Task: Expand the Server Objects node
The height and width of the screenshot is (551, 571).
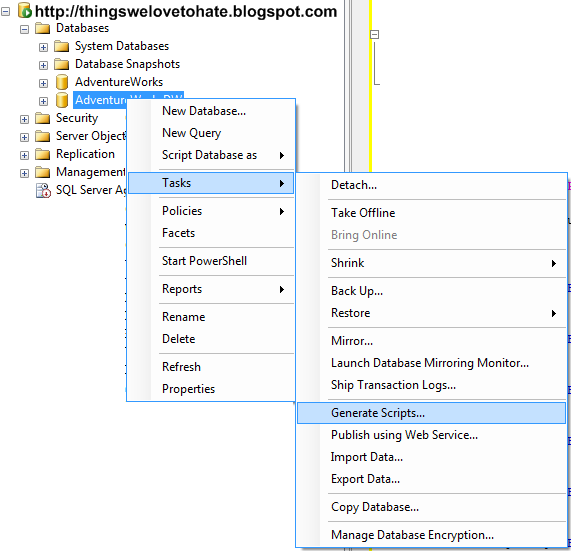Action: click(24, 137)
